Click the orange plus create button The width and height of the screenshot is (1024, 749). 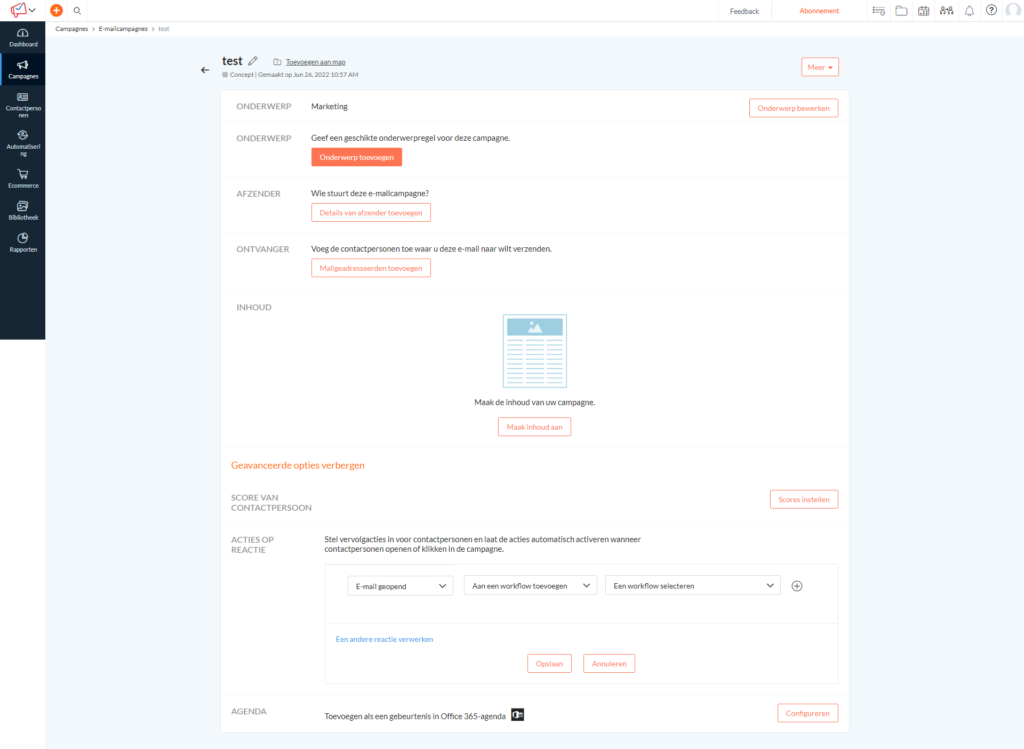pyautogui.click(x=56, y=10)
